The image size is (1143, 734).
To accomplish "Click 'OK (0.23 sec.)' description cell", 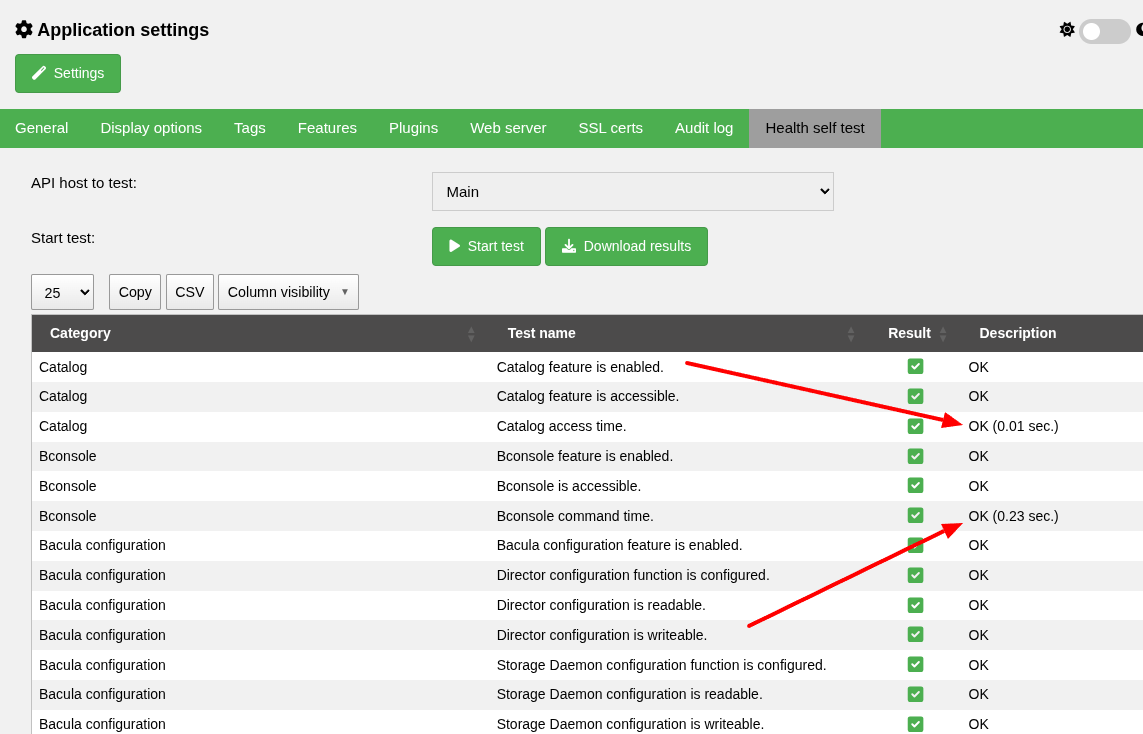I will (1013, 516).
